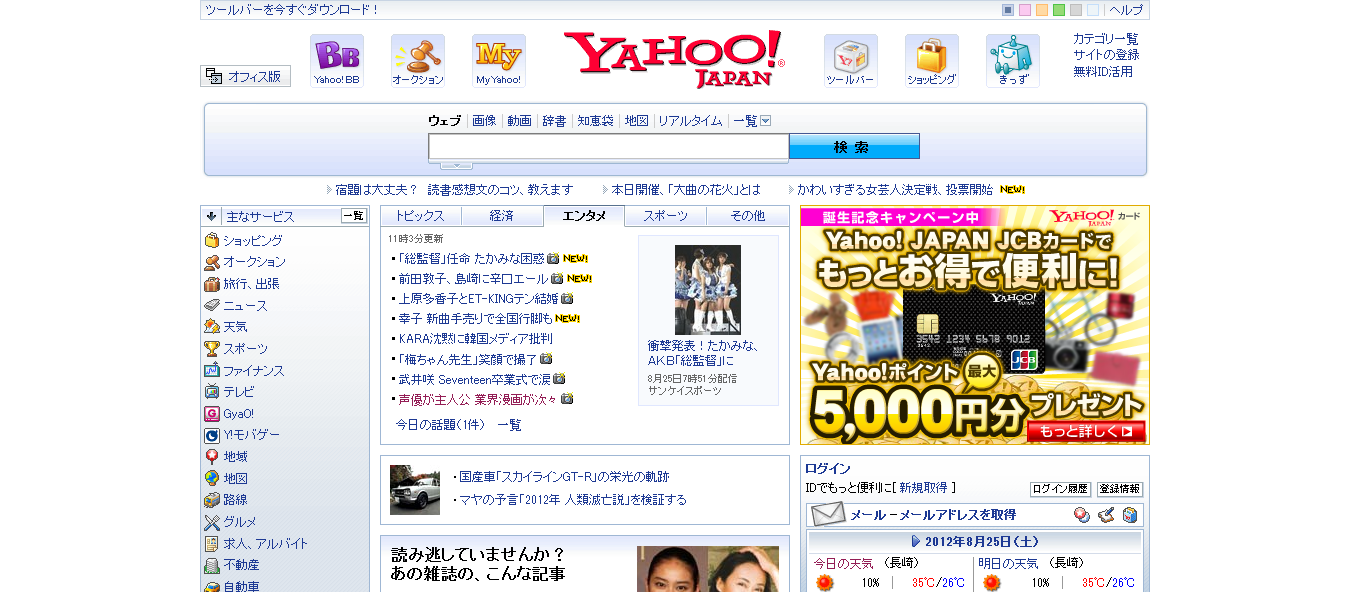Screen dimensions: 1349x592
Task: Select the 動画 search tab
Action: pyautogui.click(x=519, y=121)
